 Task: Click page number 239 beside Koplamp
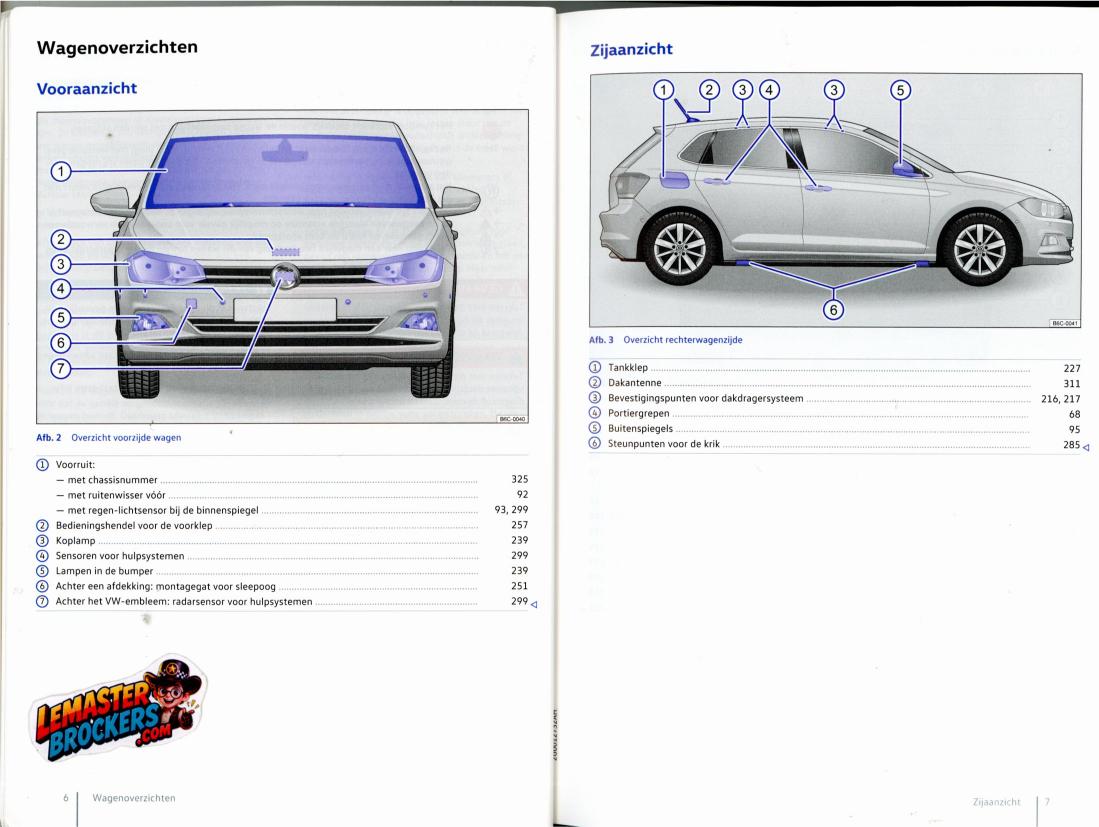(519, 540)
